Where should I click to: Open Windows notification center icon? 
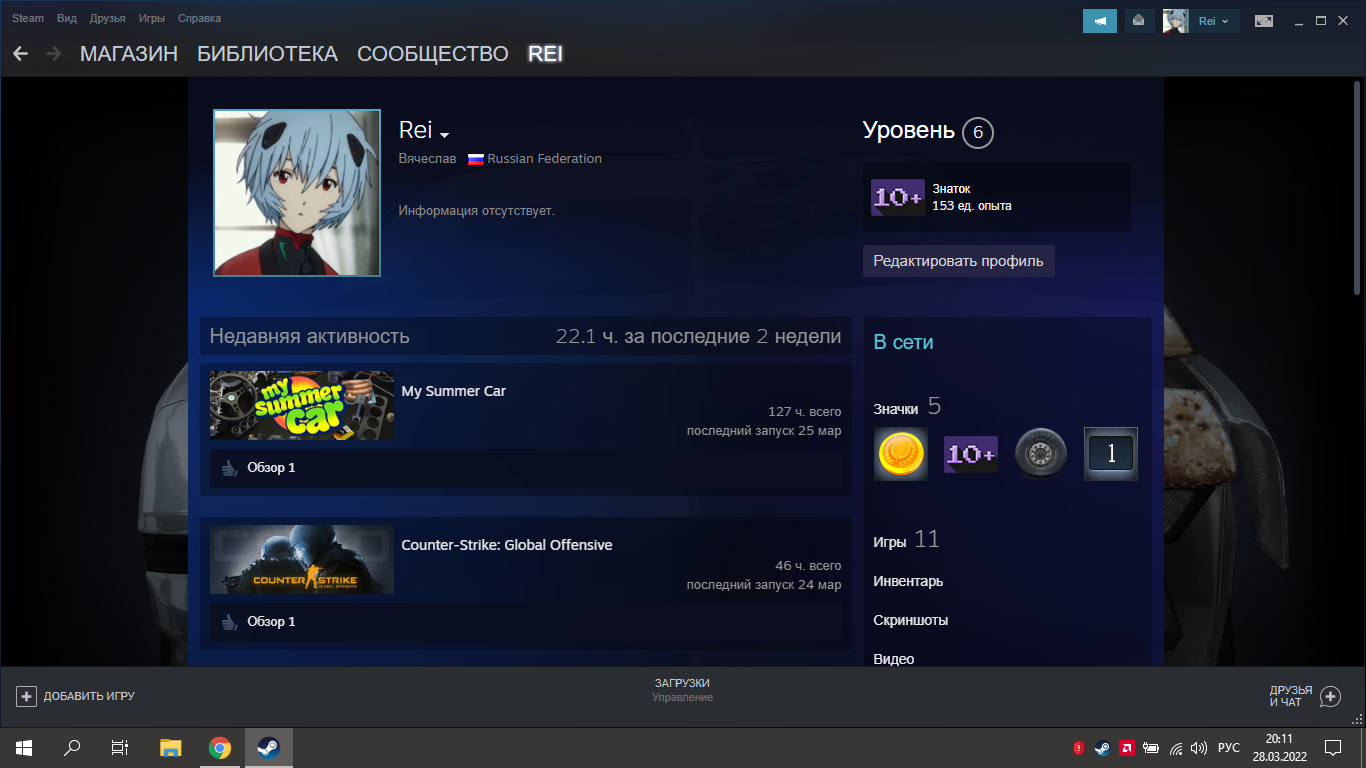[1333, 747]
